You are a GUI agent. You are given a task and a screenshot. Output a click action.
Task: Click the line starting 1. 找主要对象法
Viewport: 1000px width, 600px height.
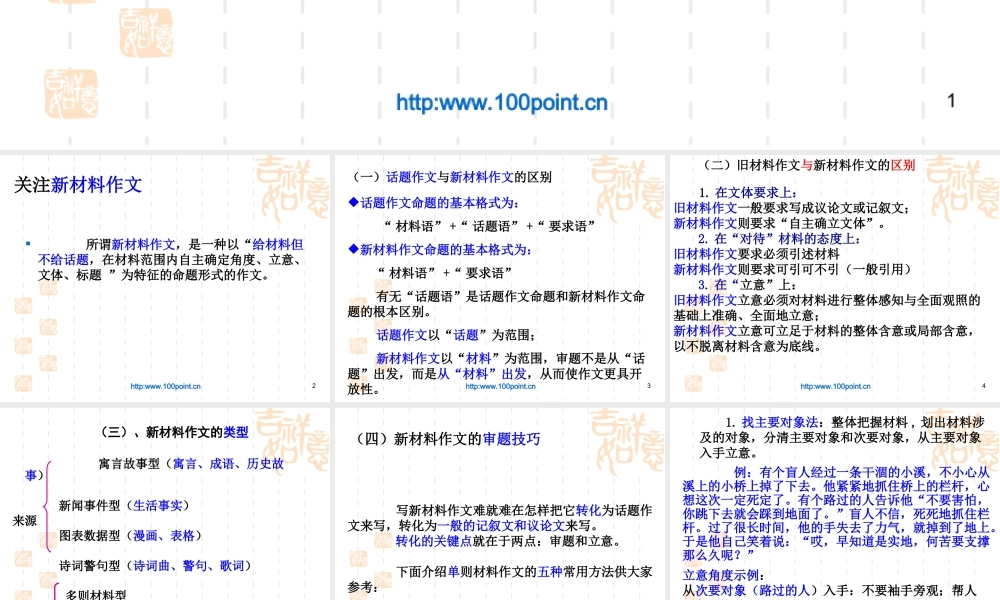coord(842,437)
